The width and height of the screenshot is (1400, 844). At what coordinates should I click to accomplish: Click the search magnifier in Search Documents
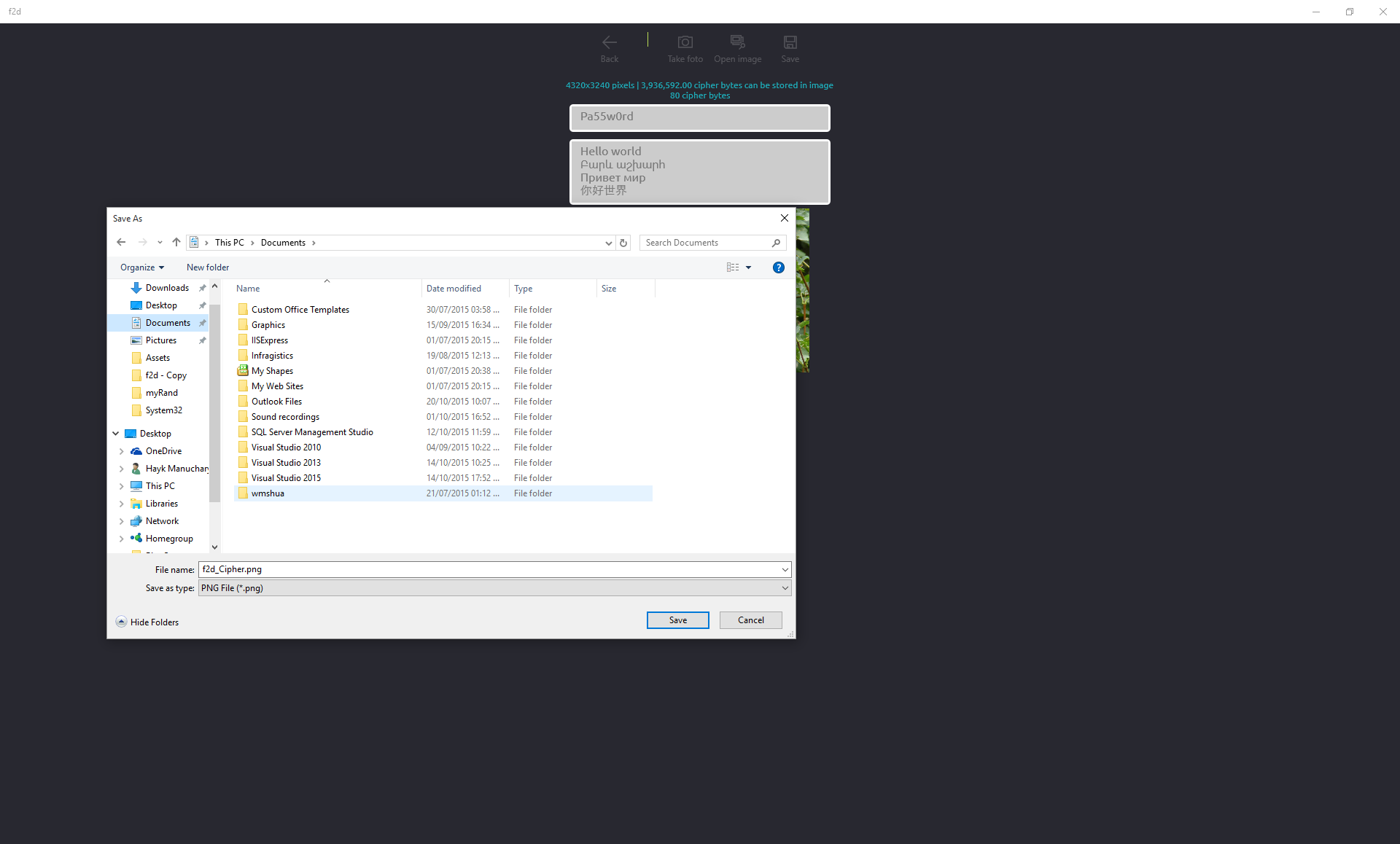pyautogui.click(x=776, y=243)
